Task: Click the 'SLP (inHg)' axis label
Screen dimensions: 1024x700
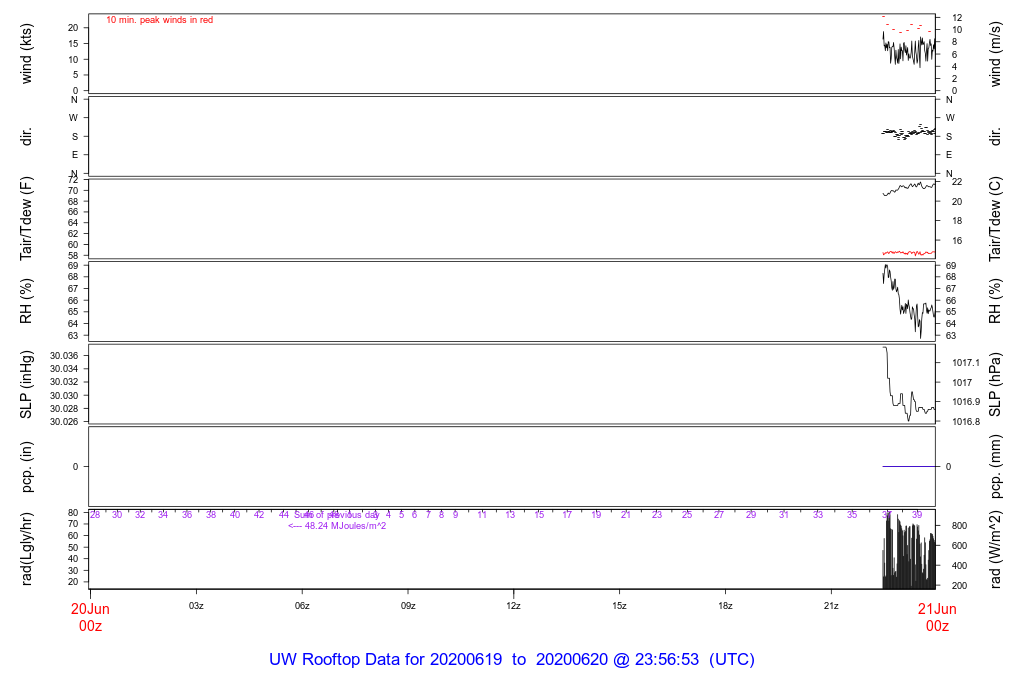Action: point(26,385)
